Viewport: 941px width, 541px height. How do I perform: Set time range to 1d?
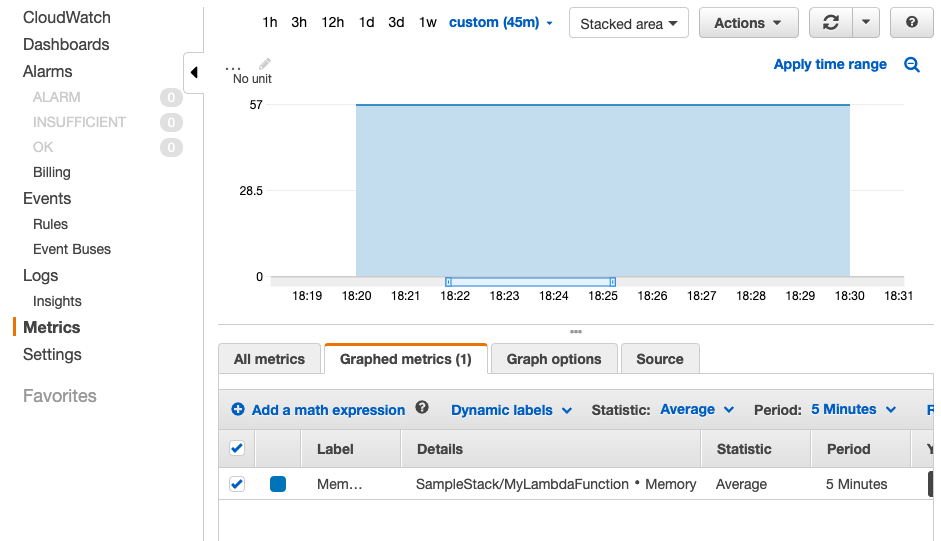coord(366,23)
